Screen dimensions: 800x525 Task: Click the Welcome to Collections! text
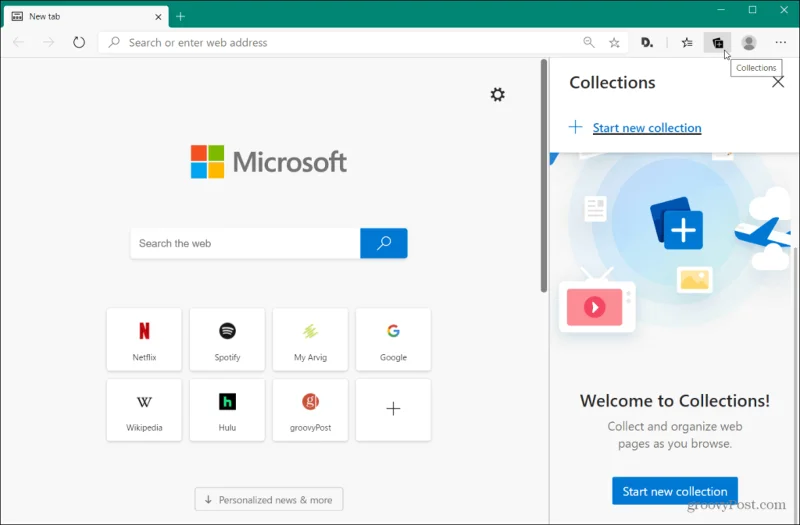click(x=674, y=401)
